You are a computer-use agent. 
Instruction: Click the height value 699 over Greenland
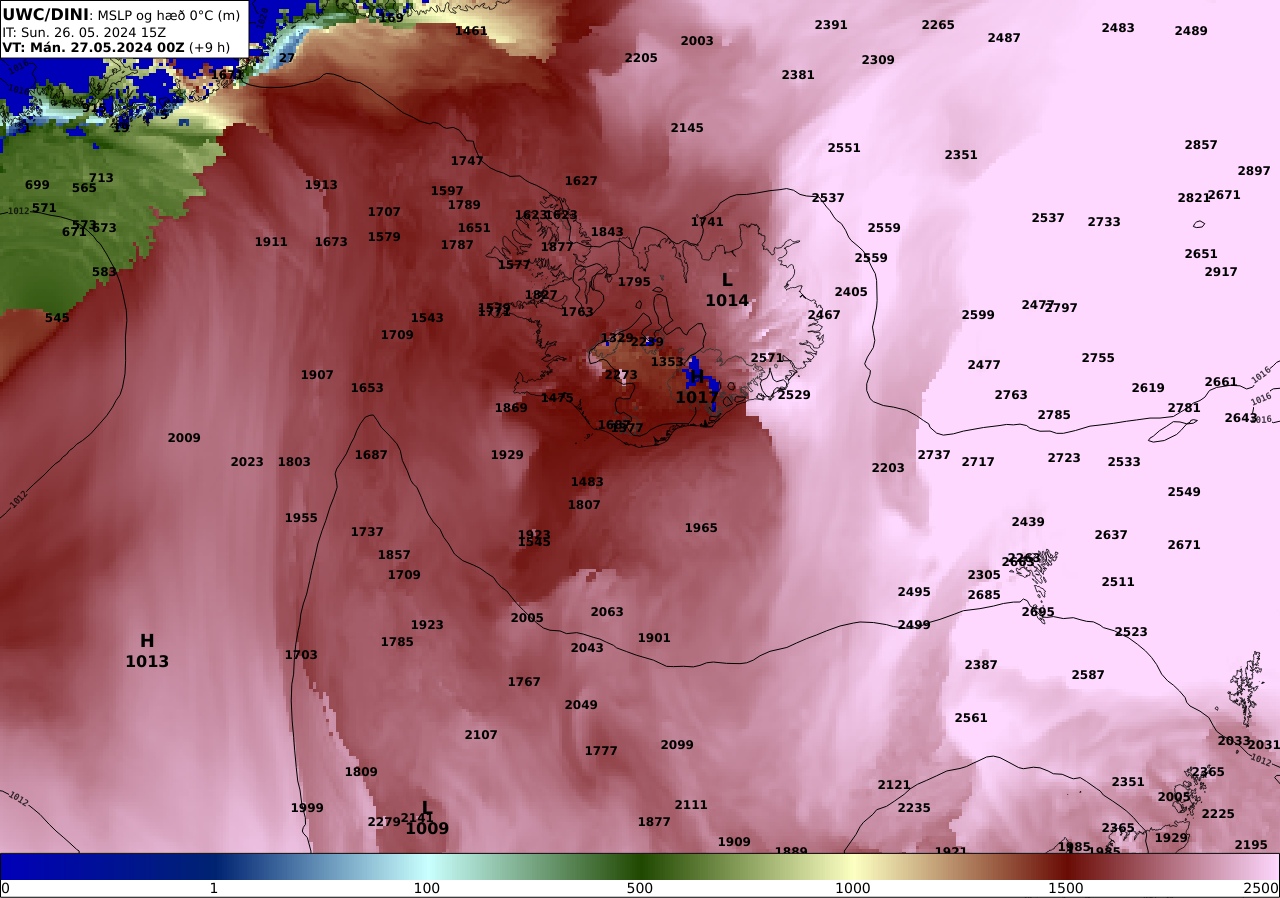pyautogui.click(x=37, y=185)
